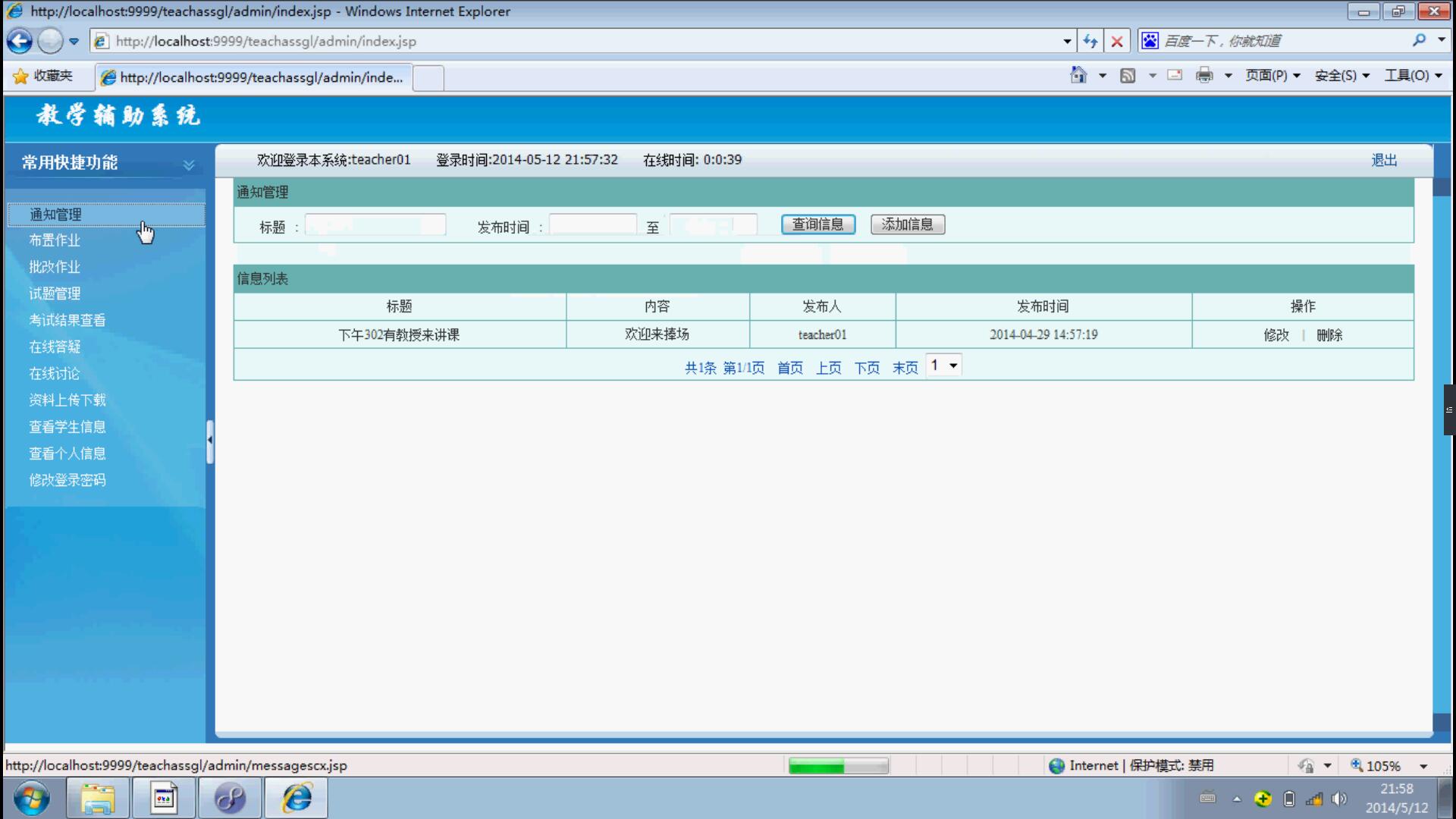Open the 工具(O) menu
Screen dimensions: 1456x819
pos(1413,75)
